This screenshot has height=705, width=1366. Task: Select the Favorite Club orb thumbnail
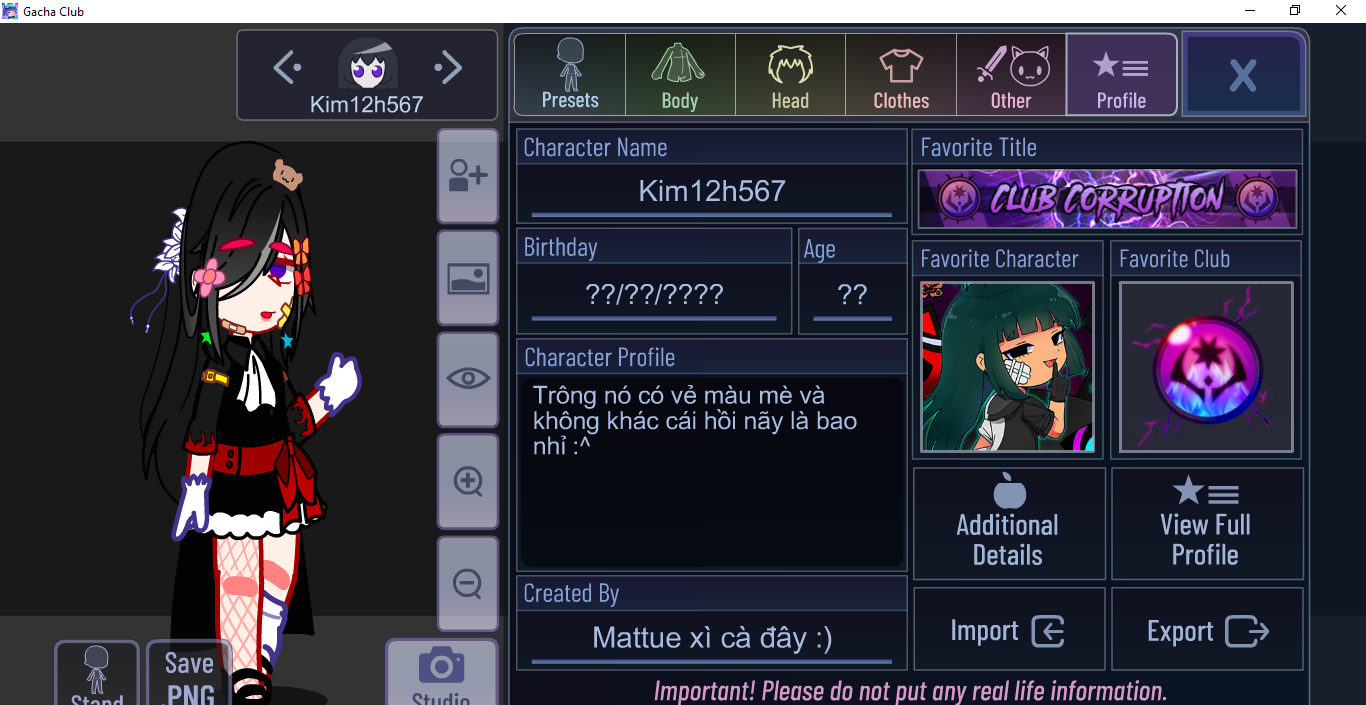pyautogui.click(x=1206, y=367)
